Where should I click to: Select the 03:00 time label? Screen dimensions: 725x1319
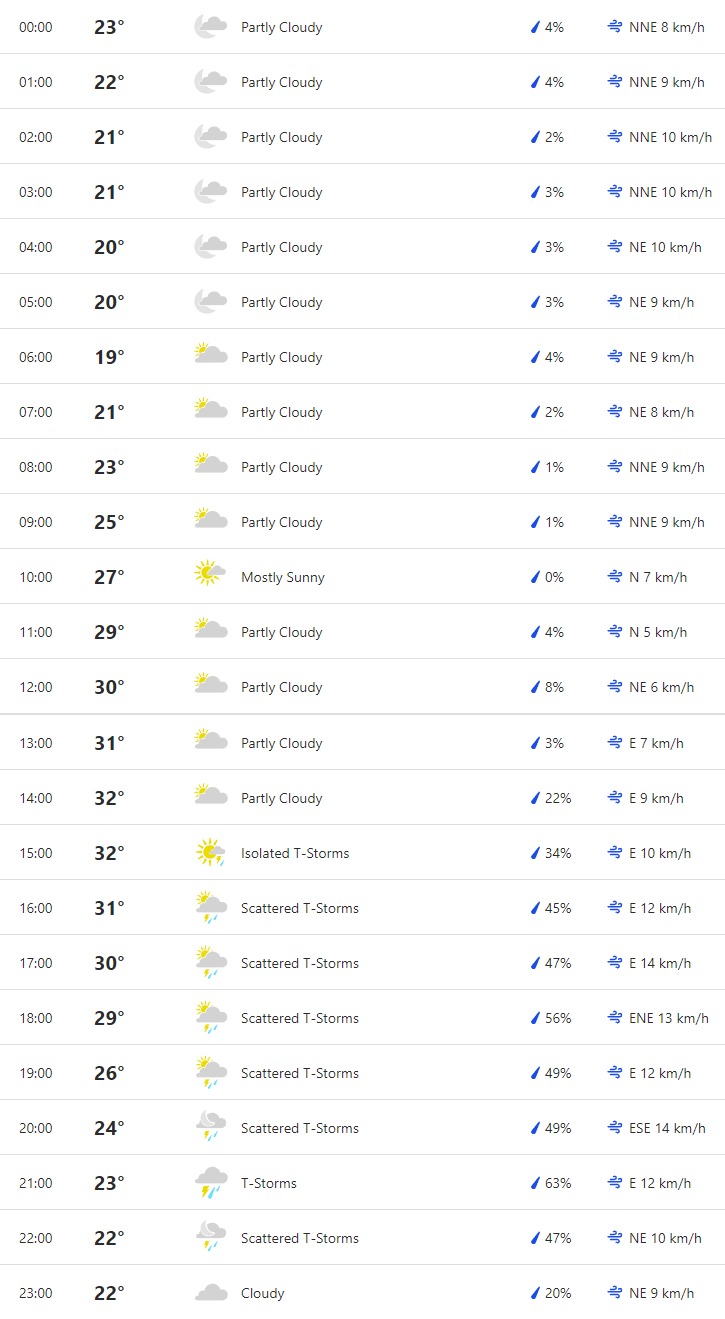tap(36, 192)
